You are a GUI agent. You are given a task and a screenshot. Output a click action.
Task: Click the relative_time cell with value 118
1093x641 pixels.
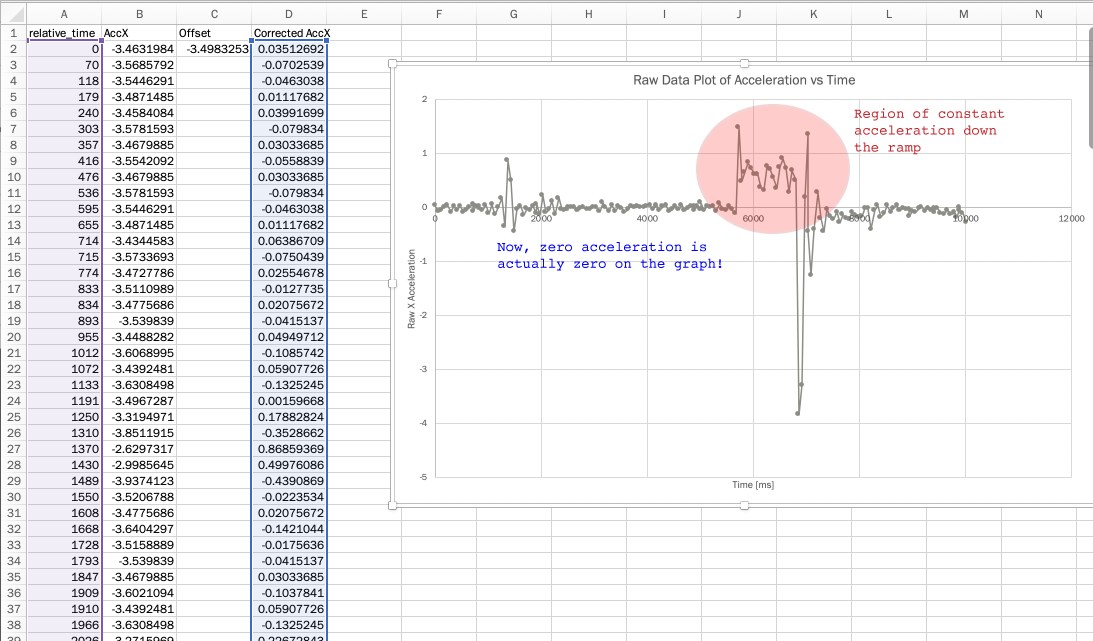[64, 81]
